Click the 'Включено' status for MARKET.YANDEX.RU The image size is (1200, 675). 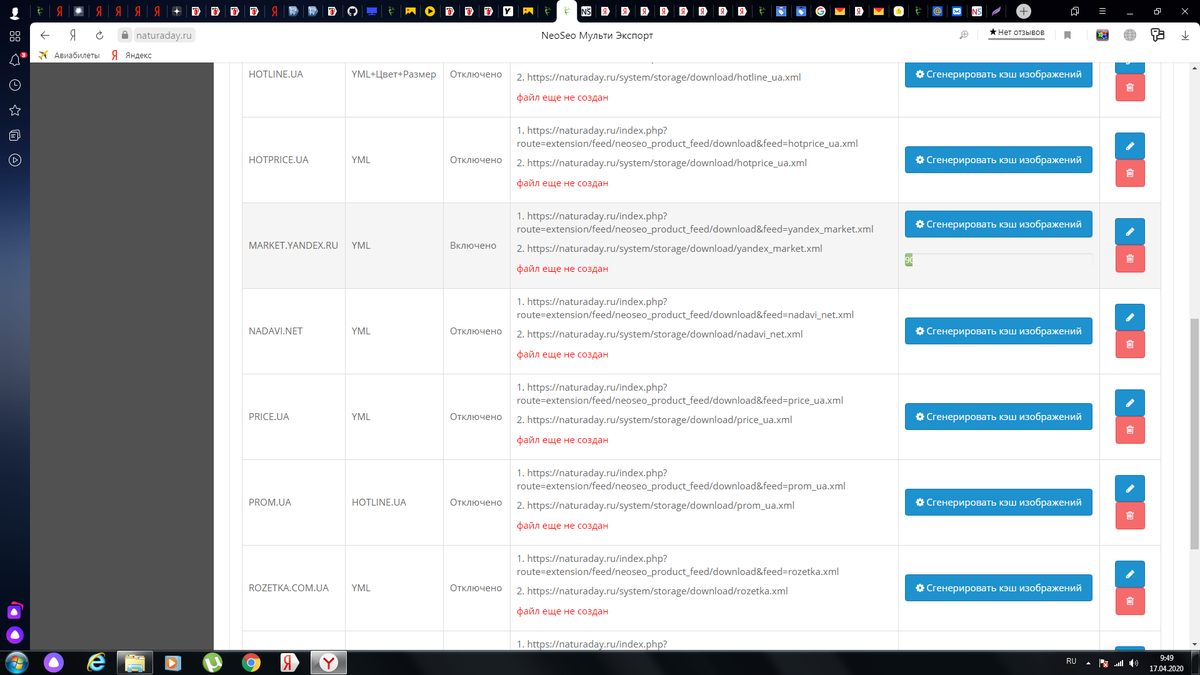473,245
